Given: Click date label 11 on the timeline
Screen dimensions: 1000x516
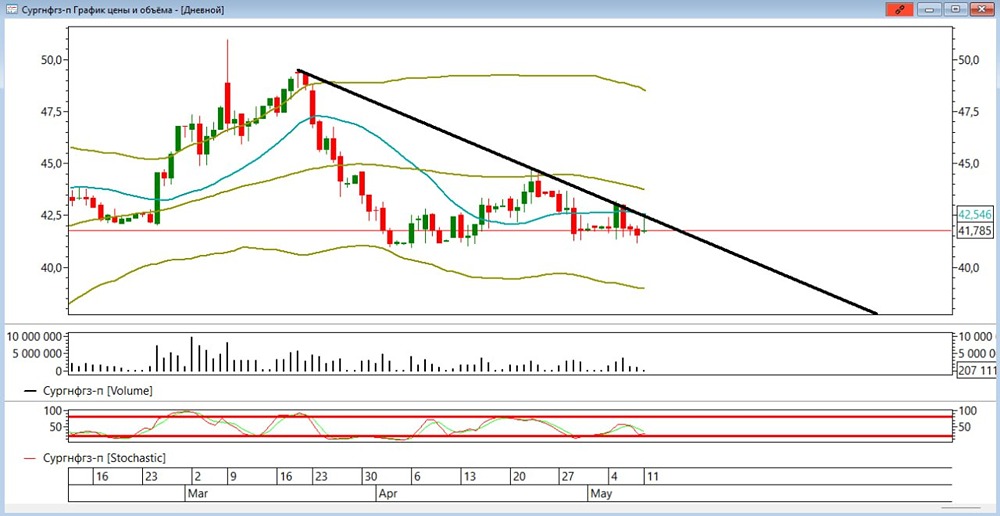Looking at the screenshot, I should (652, 476).
